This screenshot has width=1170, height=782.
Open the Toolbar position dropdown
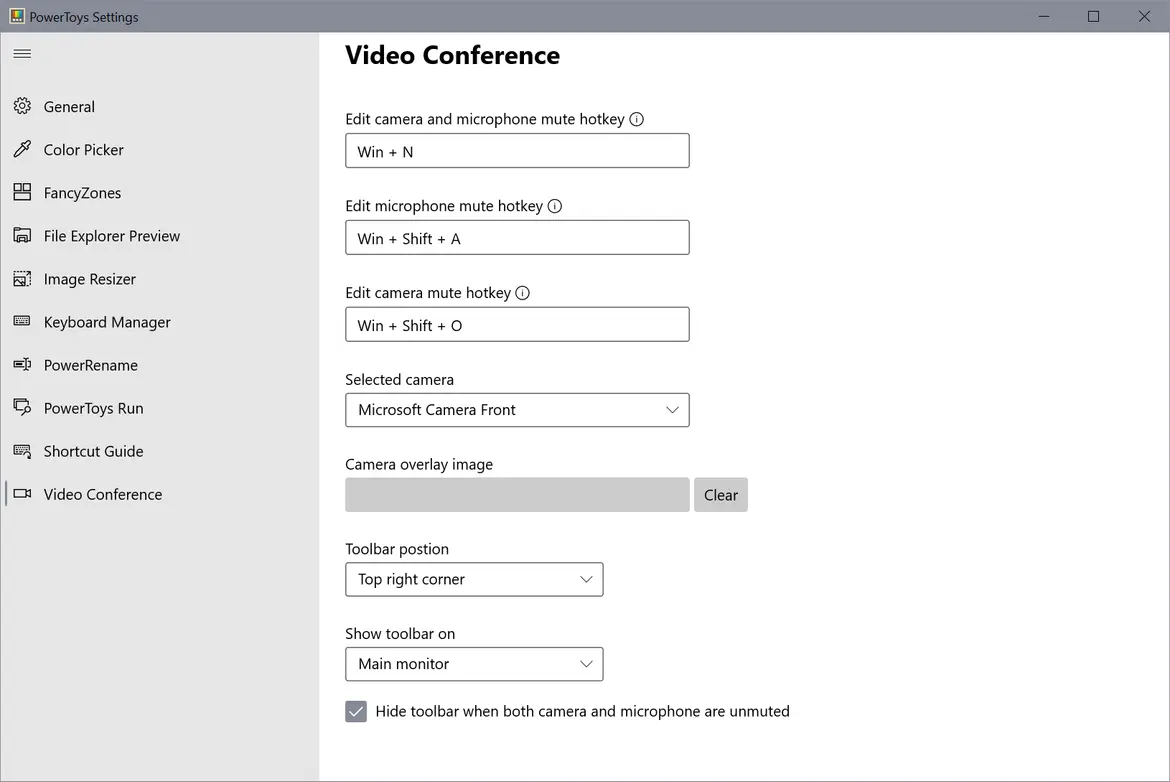click(x=474, y=579)
